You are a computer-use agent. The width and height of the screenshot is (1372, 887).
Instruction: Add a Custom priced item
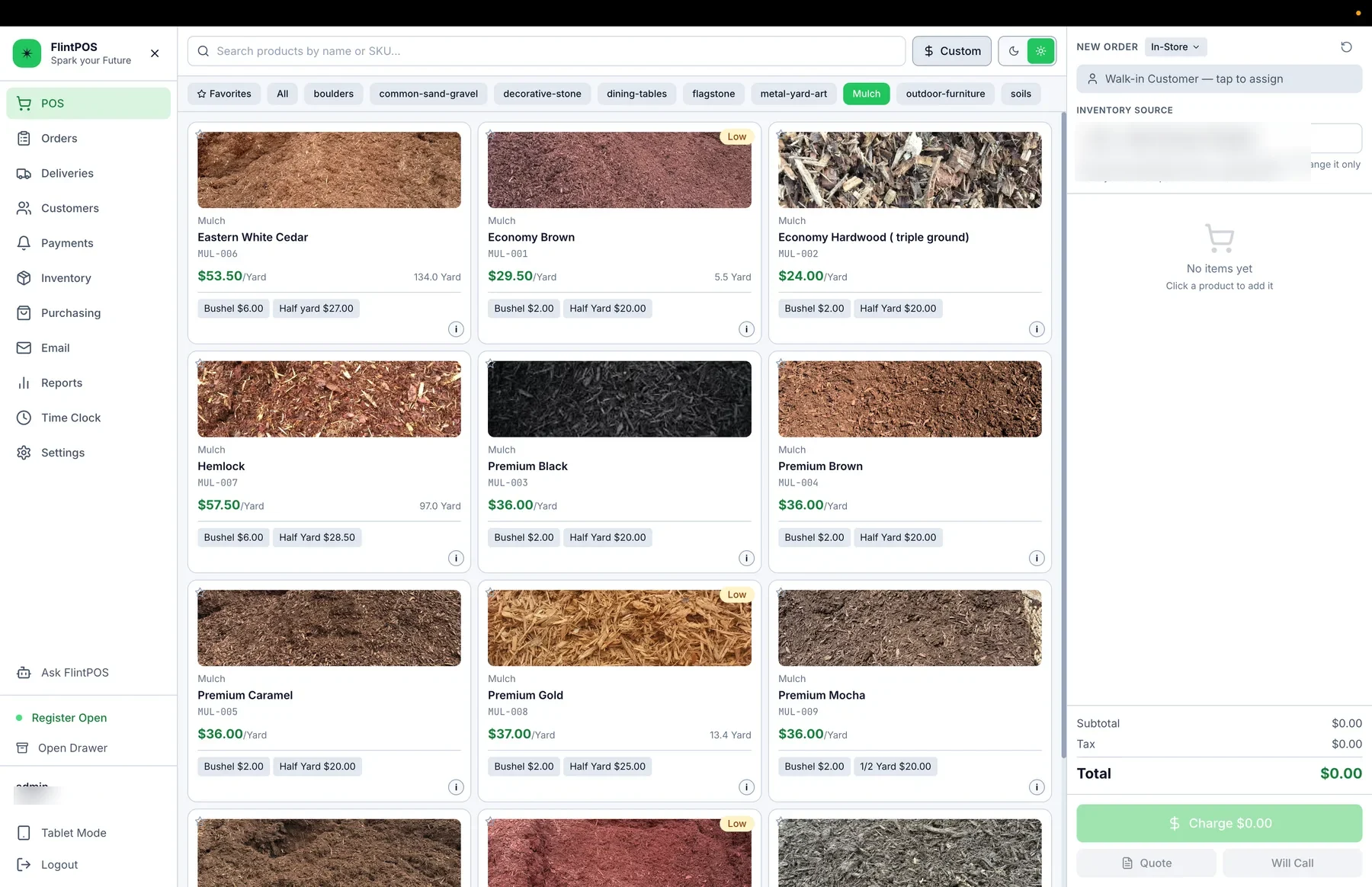(x=952, y=51)
